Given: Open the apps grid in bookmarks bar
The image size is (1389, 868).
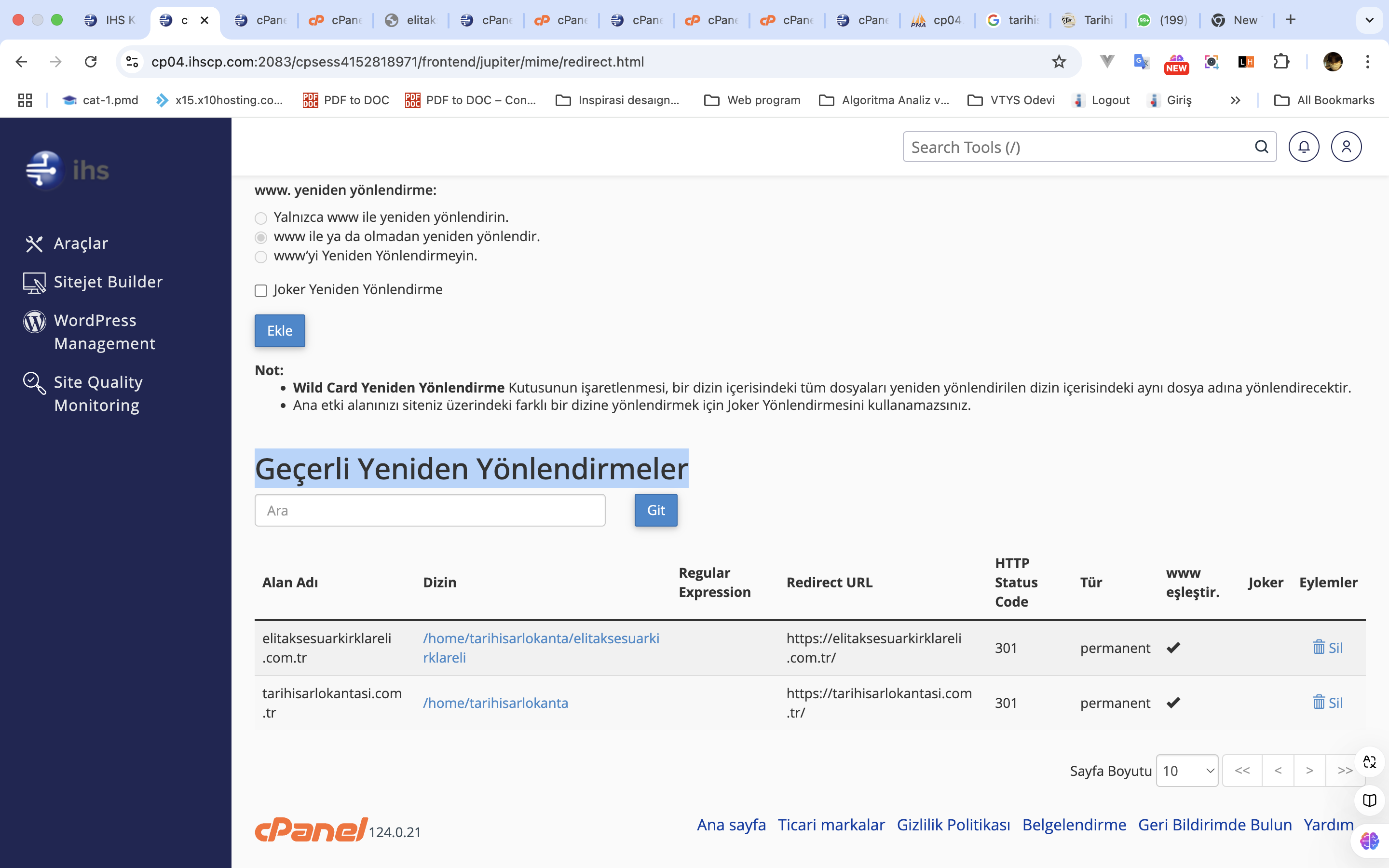Looking at the screenshot, I should [25, 100].
